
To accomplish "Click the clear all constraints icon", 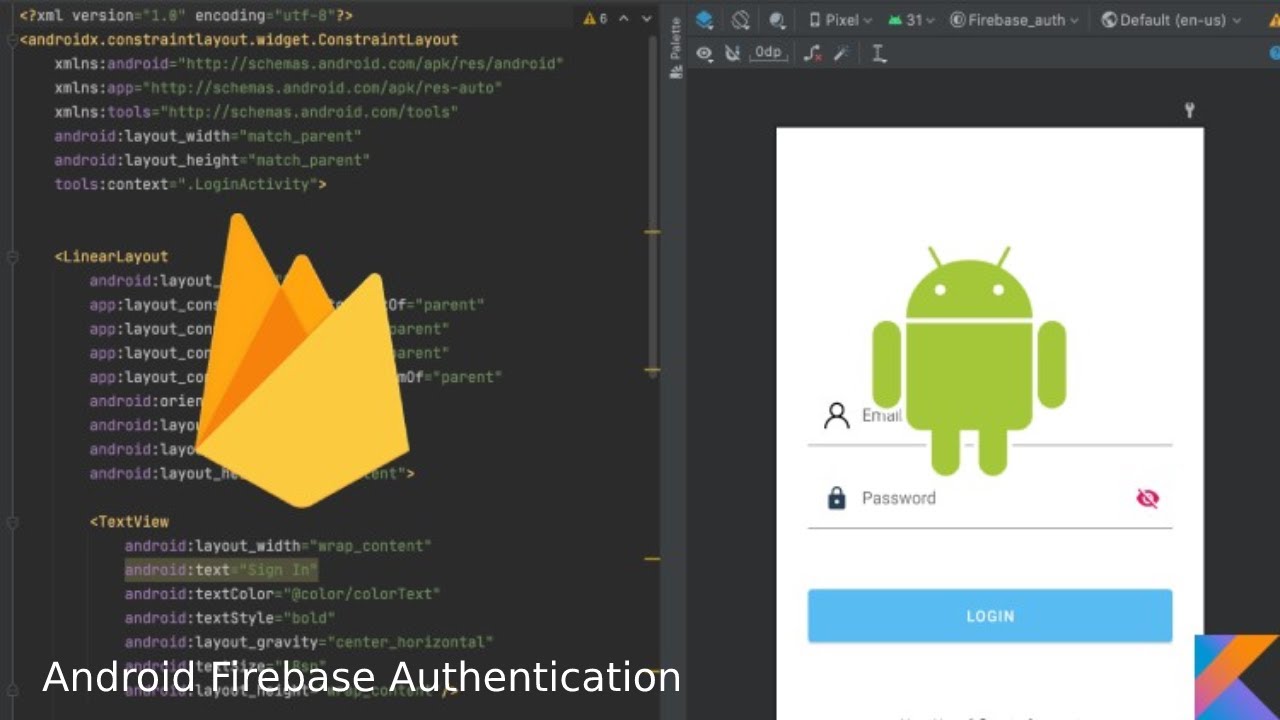I will click(813, 53).
